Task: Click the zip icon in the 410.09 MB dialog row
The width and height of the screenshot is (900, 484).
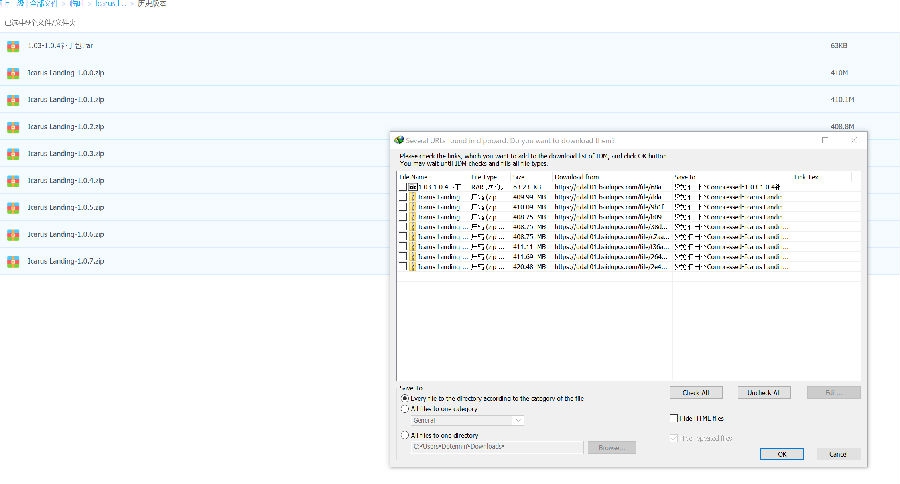Action: coord(413,207)
